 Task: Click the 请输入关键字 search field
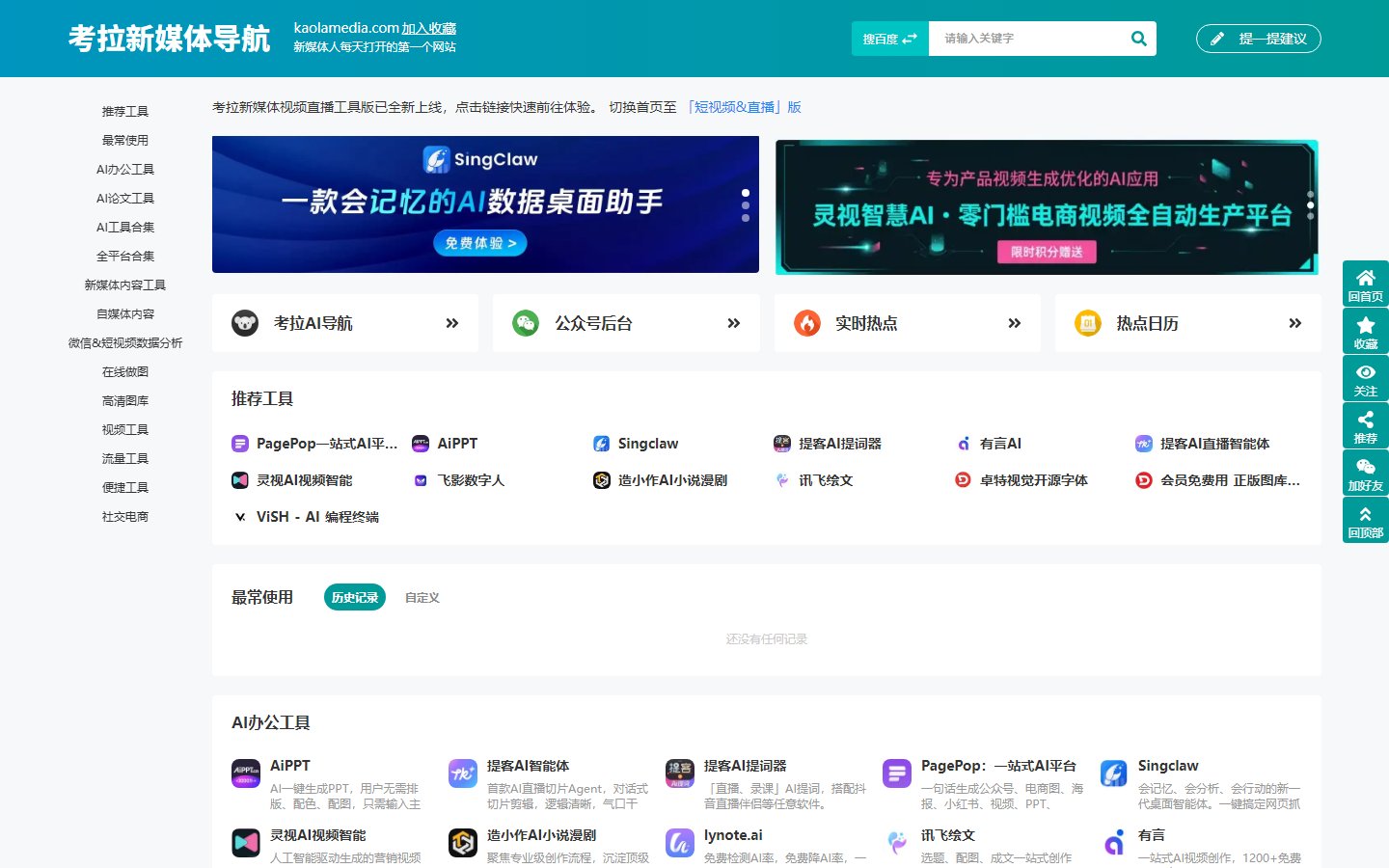pyautogui.click(x=1027, y=39)
